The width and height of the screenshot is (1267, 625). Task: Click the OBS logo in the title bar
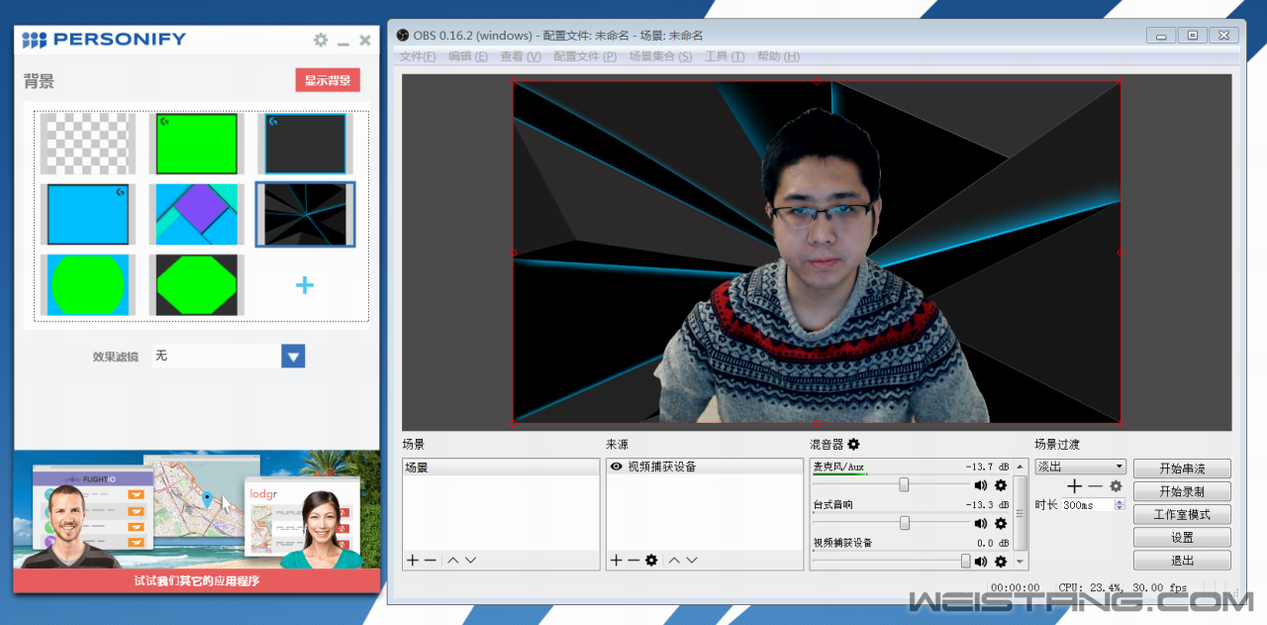[x=403, y=35]
